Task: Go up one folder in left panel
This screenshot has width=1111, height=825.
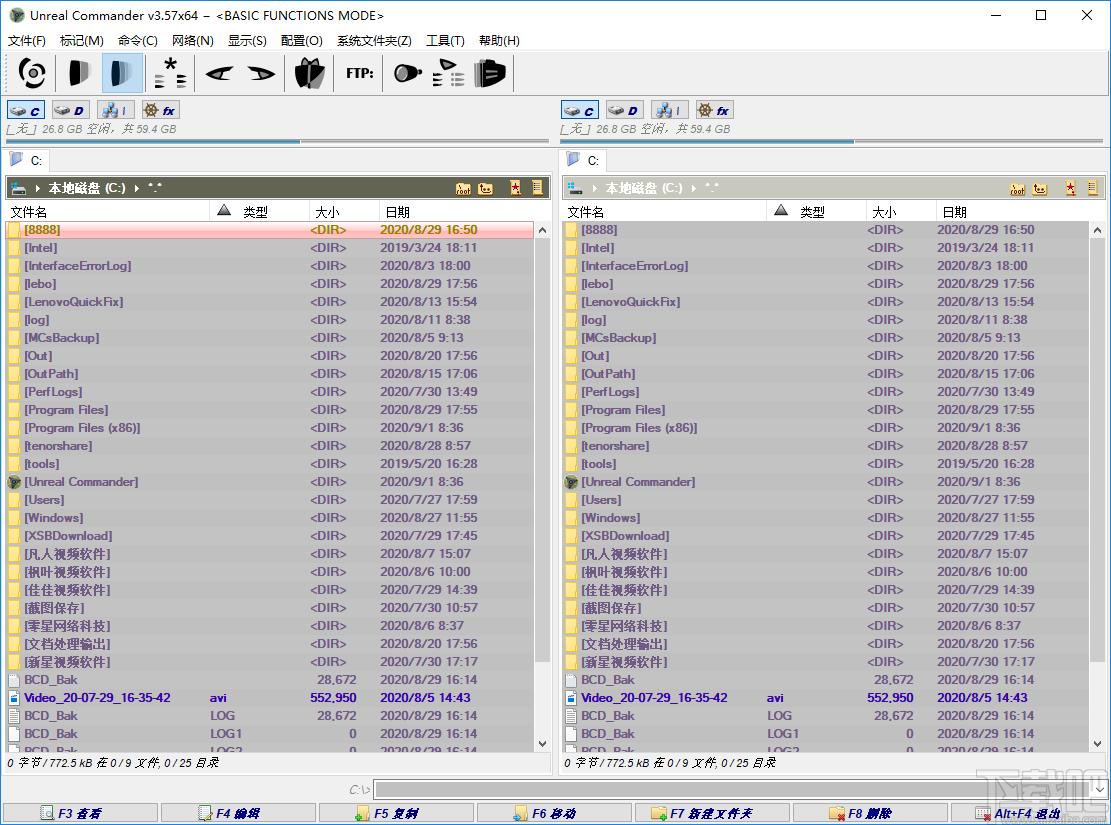Action: (x=485, y=189)
